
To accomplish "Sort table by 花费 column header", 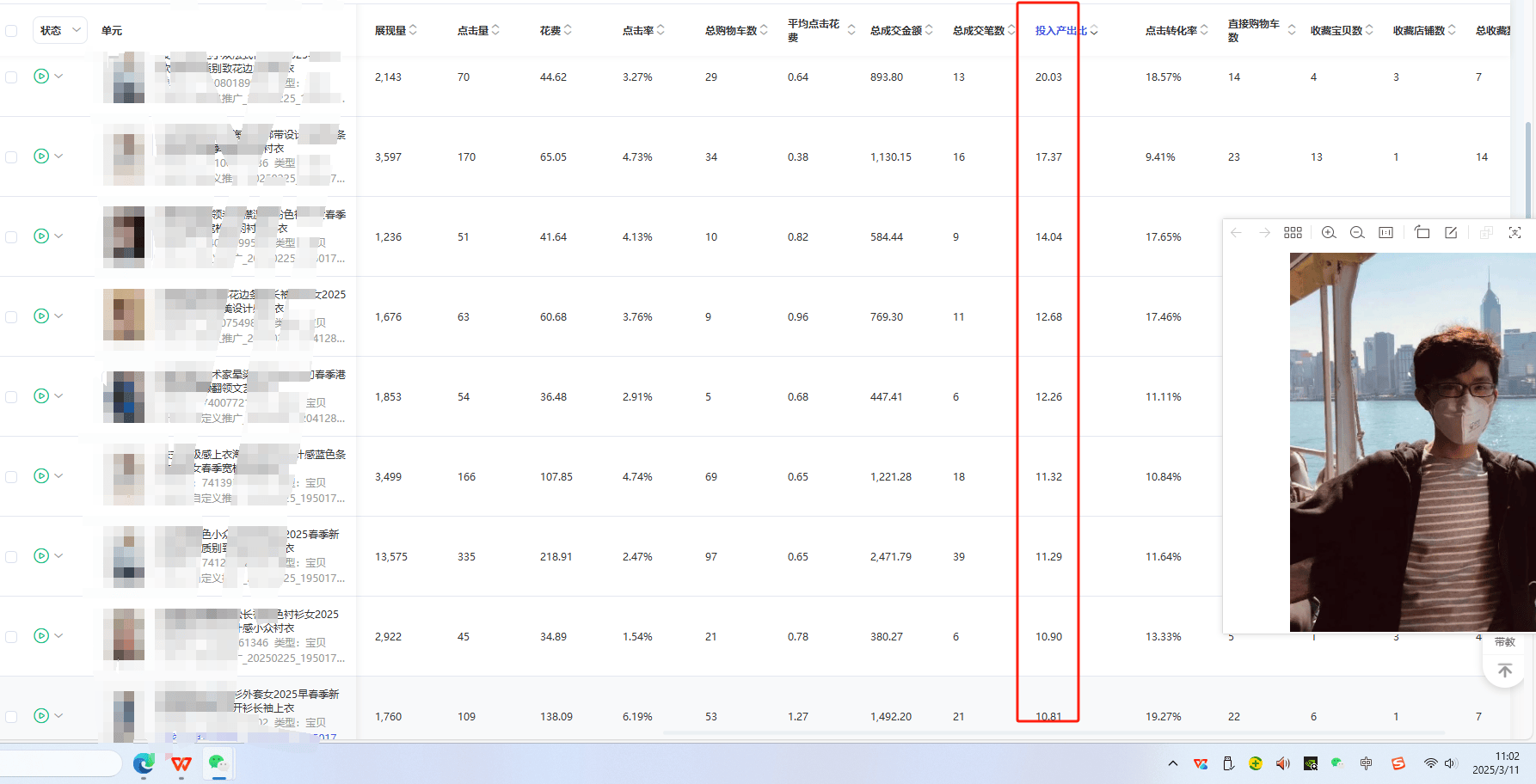I will click(x=556, y=31).
